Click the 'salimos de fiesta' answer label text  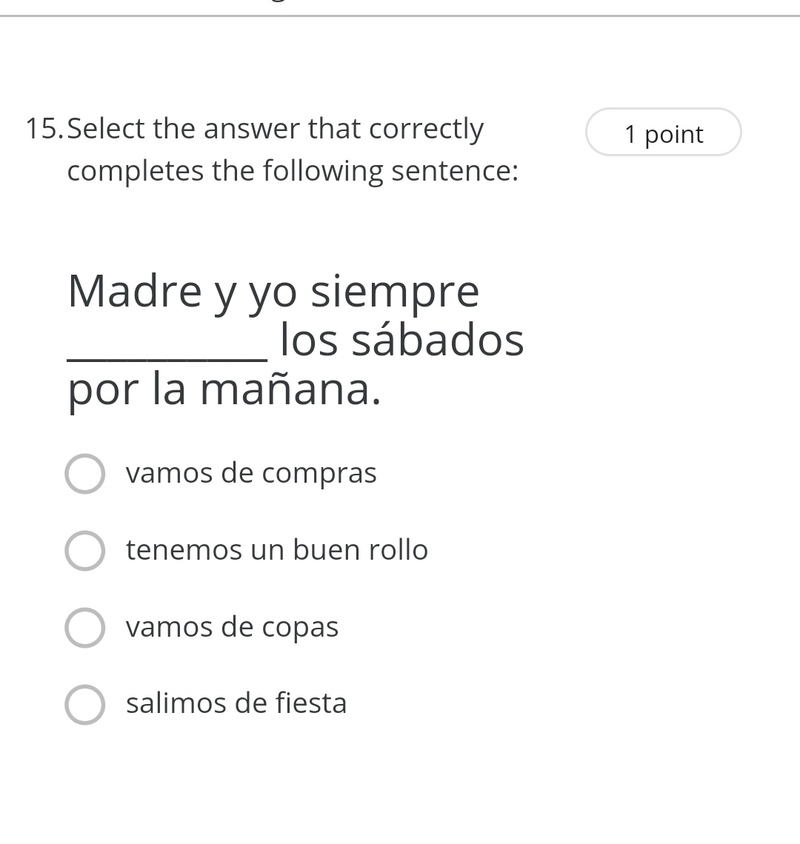236,703
